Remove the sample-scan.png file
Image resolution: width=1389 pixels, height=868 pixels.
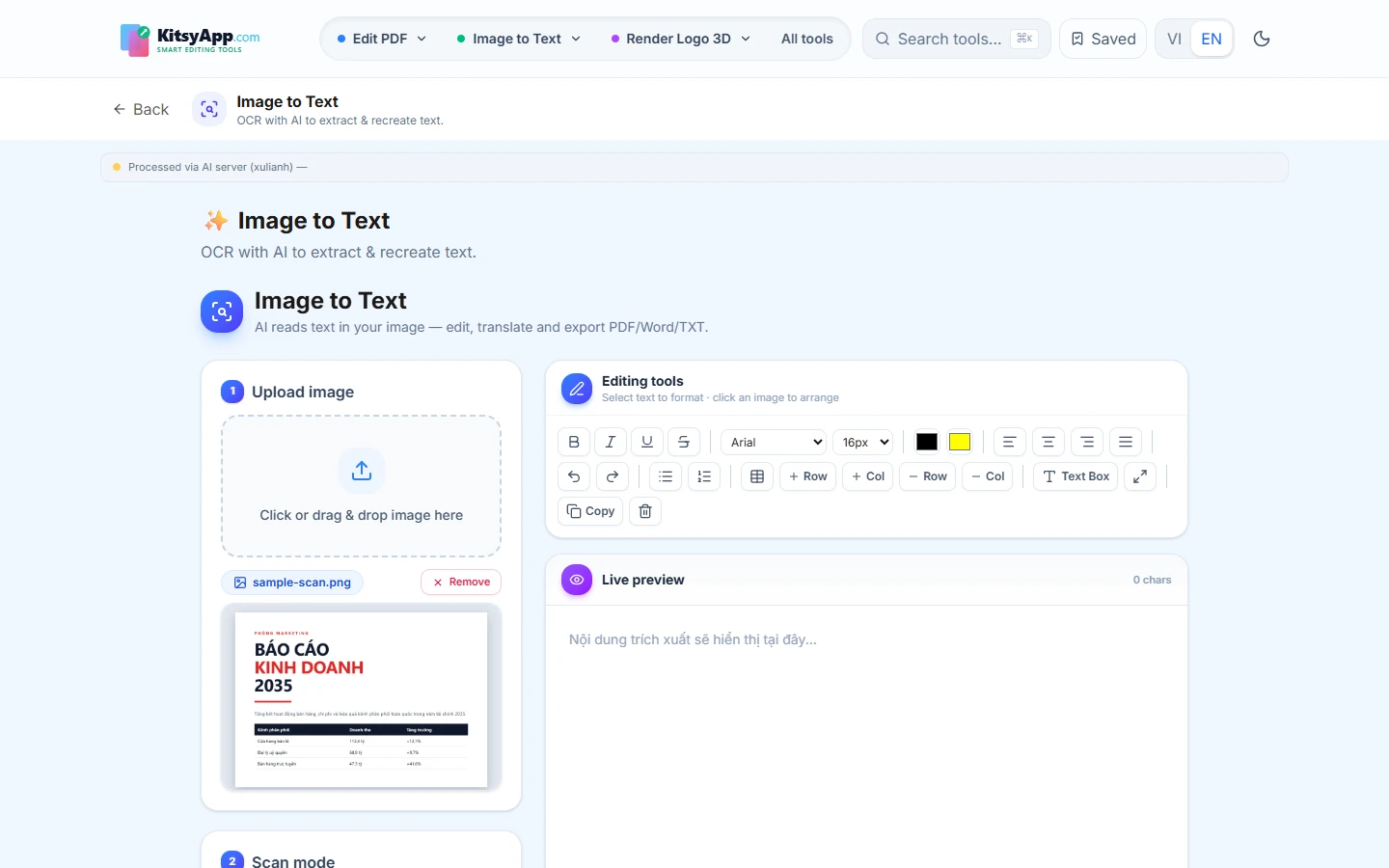461,583
